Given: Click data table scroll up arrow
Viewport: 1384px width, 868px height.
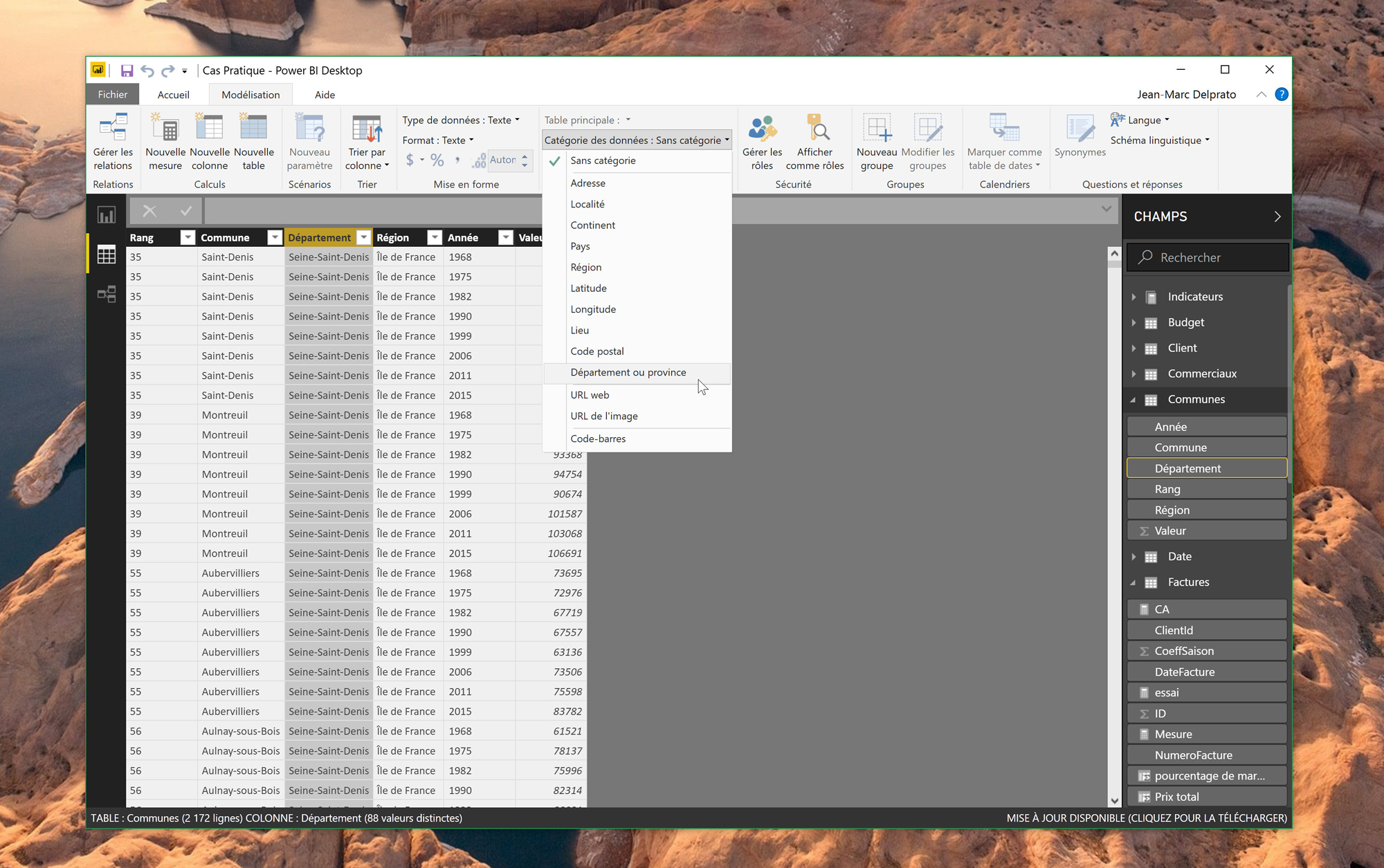Looking at the screenshot, I should click(1114, 254).
